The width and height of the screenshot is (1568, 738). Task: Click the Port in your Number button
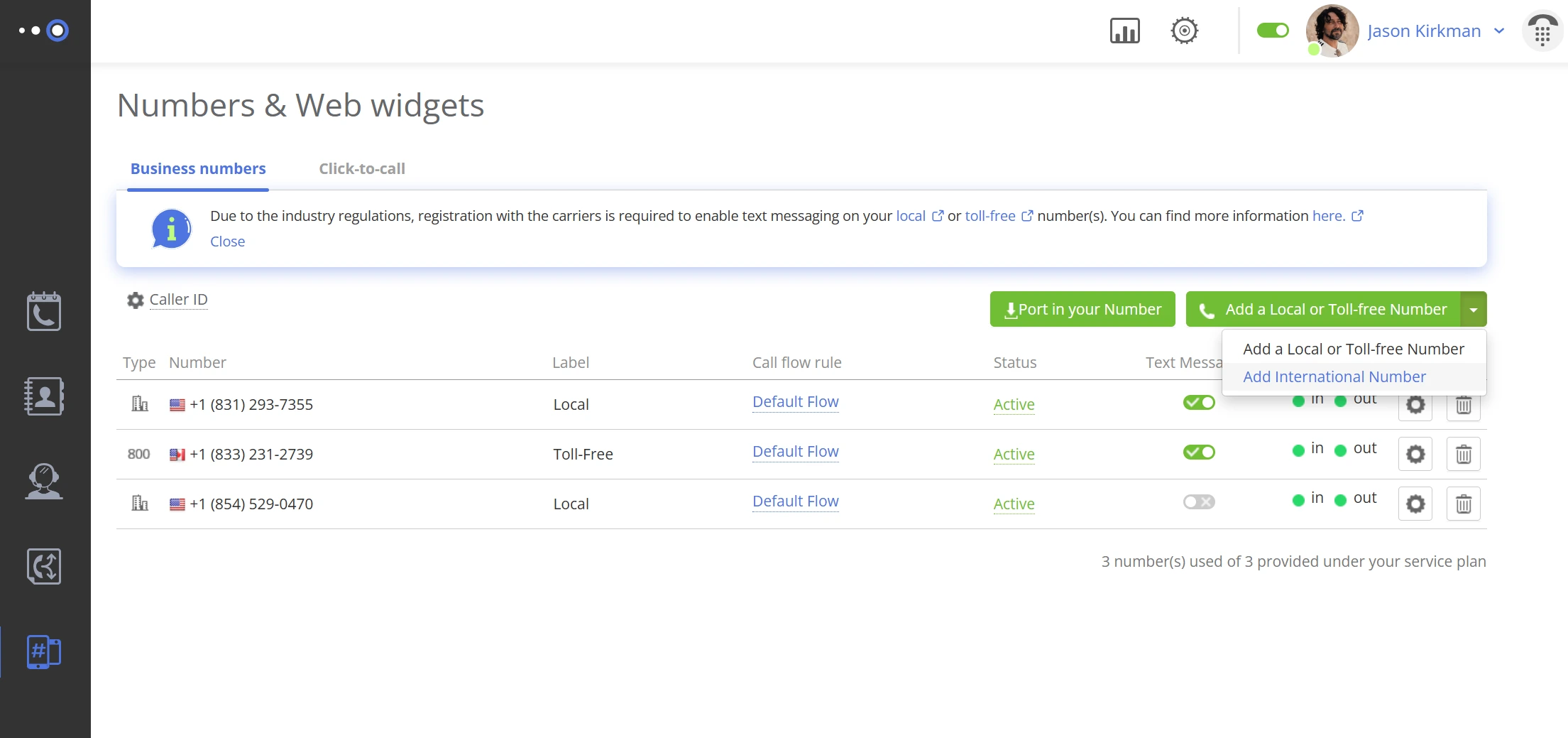pos(1082,310)
